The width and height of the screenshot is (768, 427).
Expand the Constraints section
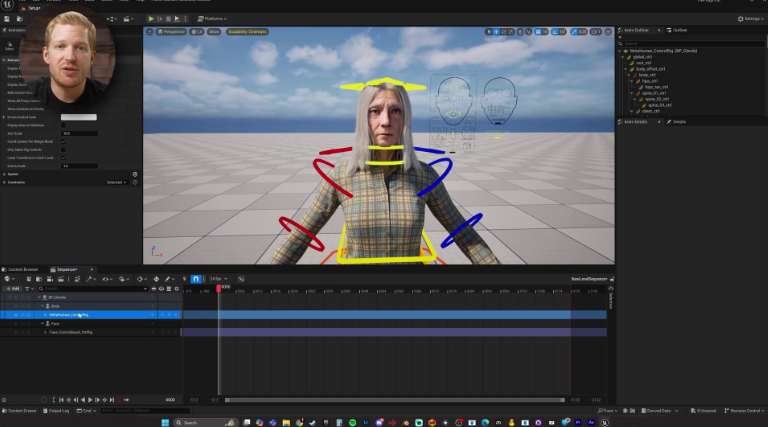4,182
